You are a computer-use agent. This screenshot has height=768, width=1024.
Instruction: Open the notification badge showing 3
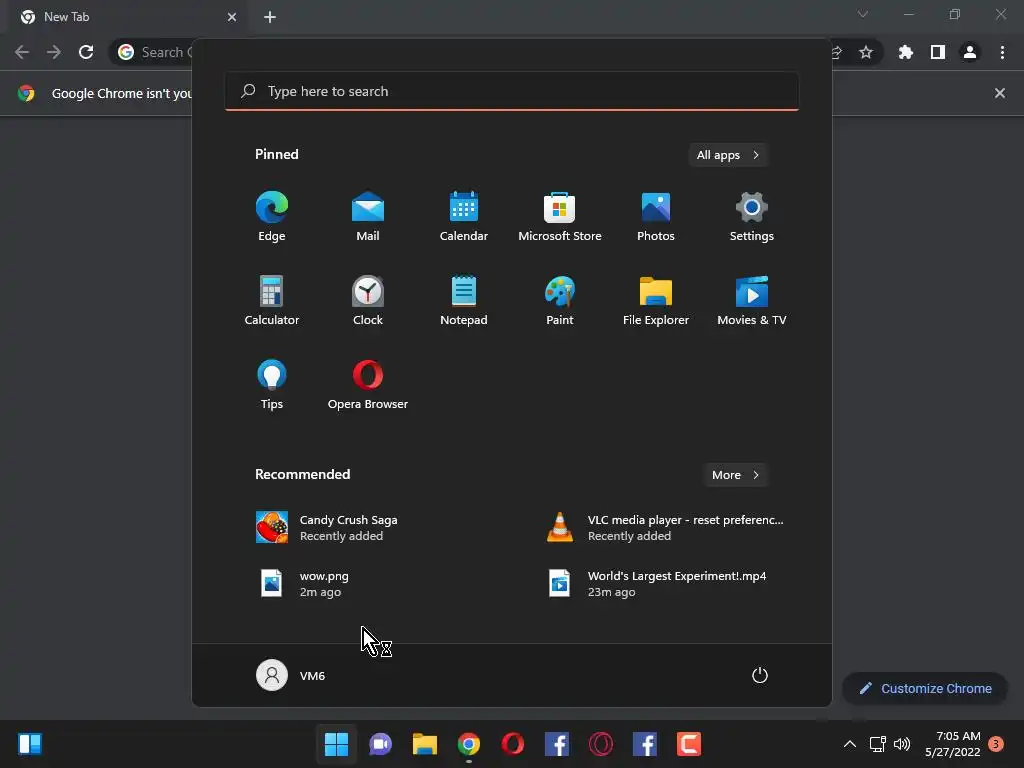pos(996,744)
